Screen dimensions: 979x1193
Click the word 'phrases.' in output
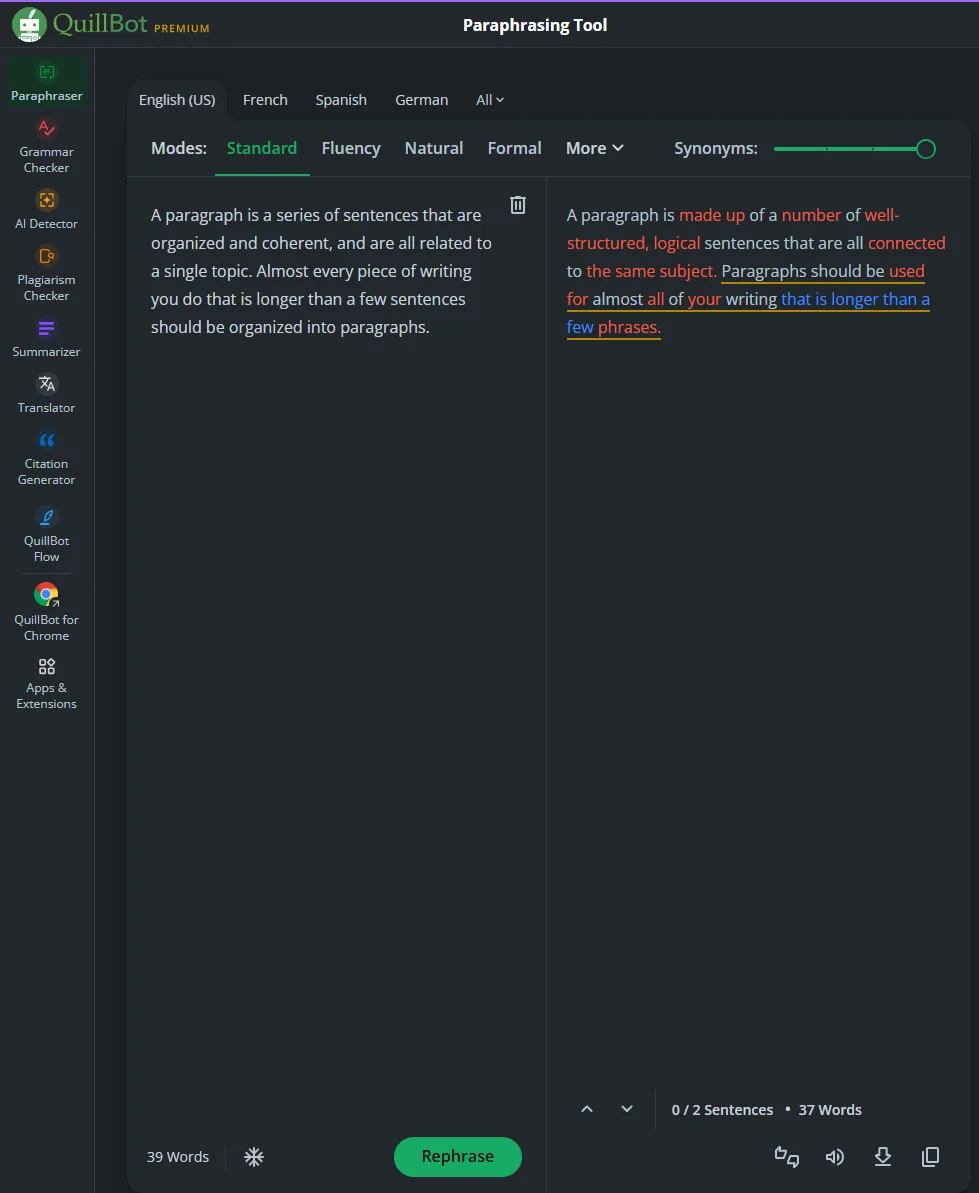pyautogui.click(x=629, y=327)
